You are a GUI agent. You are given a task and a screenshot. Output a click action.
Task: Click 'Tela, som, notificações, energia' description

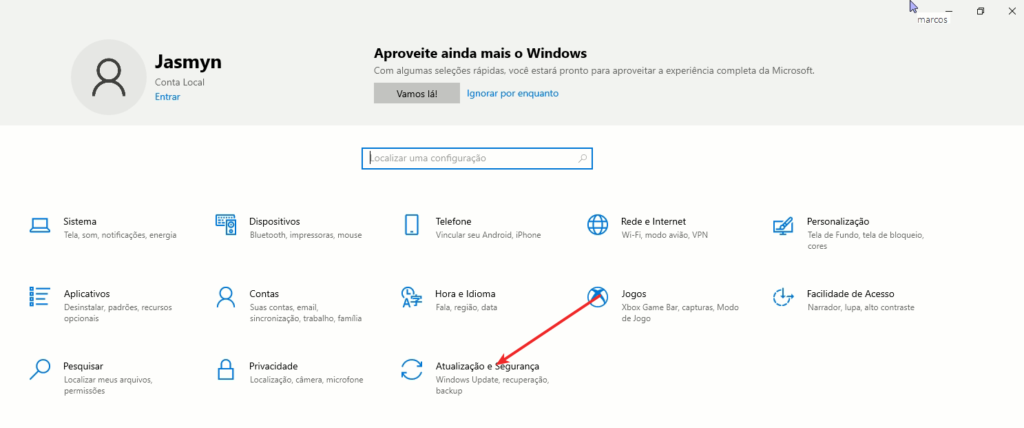coord(120,235)
